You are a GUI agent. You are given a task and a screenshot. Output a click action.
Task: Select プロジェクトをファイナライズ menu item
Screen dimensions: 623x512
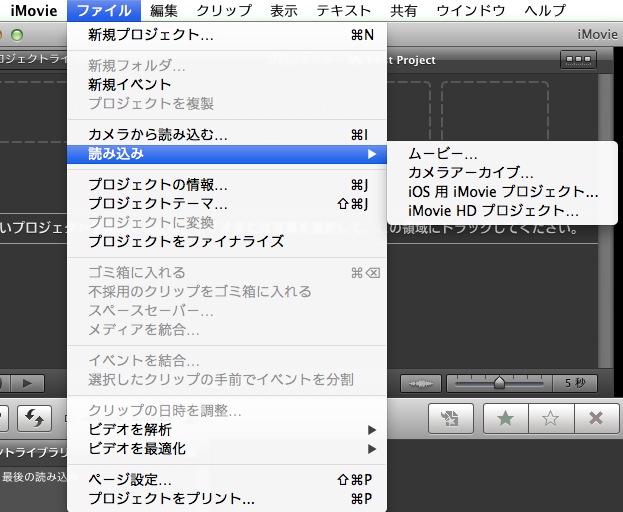(227, 241)
